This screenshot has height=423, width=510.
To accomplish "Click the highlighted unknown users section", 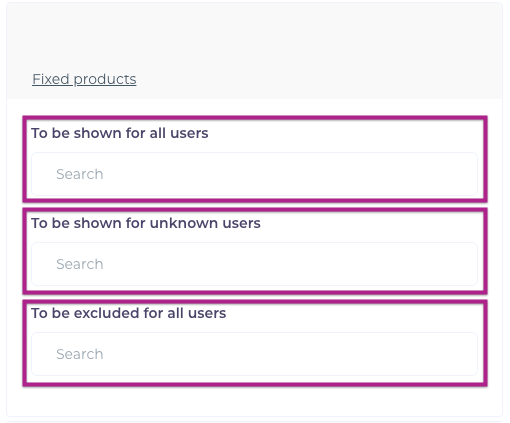I will tap(255, 251).
